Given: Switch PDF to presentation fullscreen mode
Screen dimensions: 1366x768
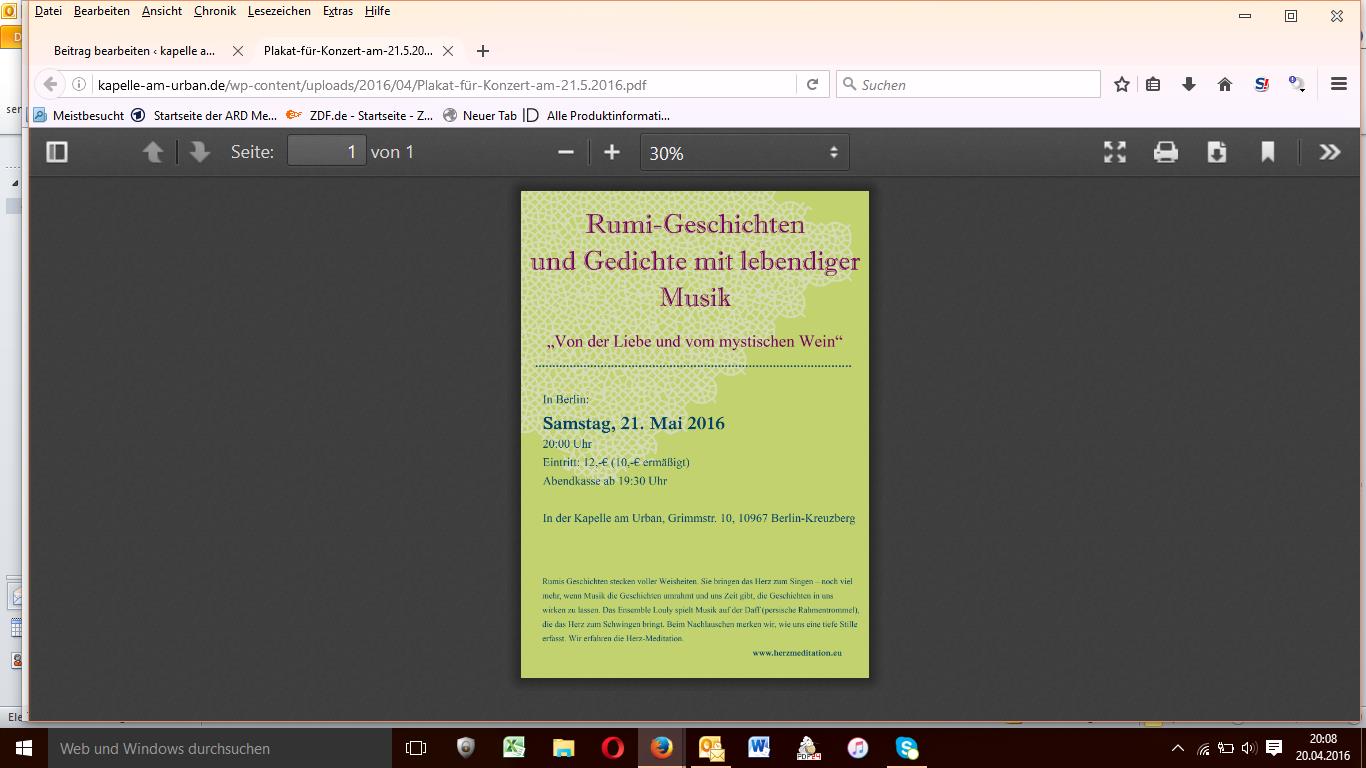Looking at the screenshot, I should coord(1114,152).
